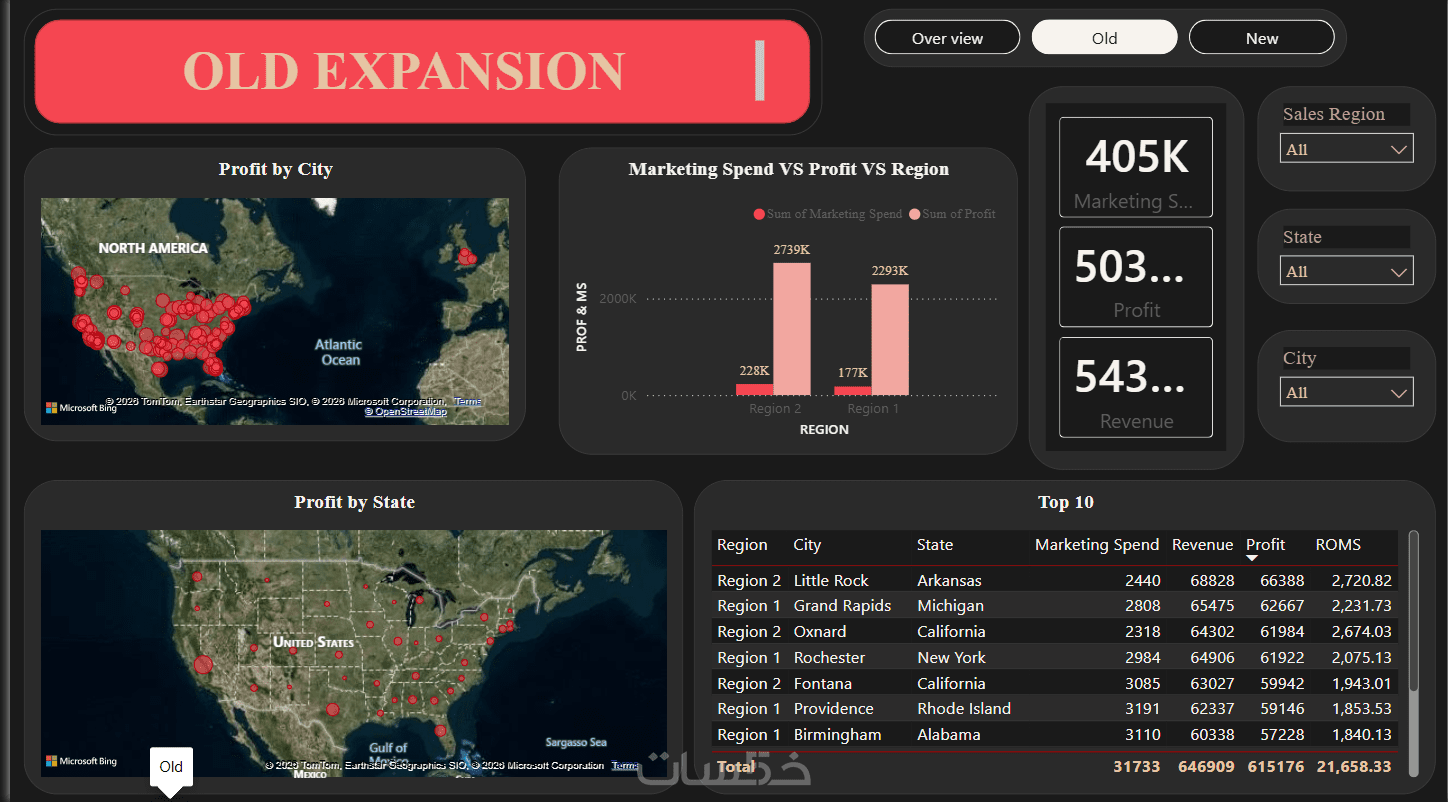Open the Terms link on city map
The height and width of the screenshot is (802, 1448).
(x=467, y=401)
